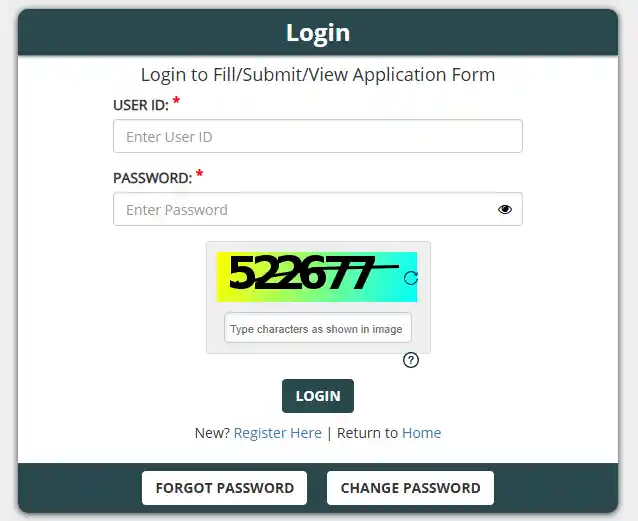638x521 pixels.
Task: Click the FORGOT PASSWORD button
Action: pos(225,488)
